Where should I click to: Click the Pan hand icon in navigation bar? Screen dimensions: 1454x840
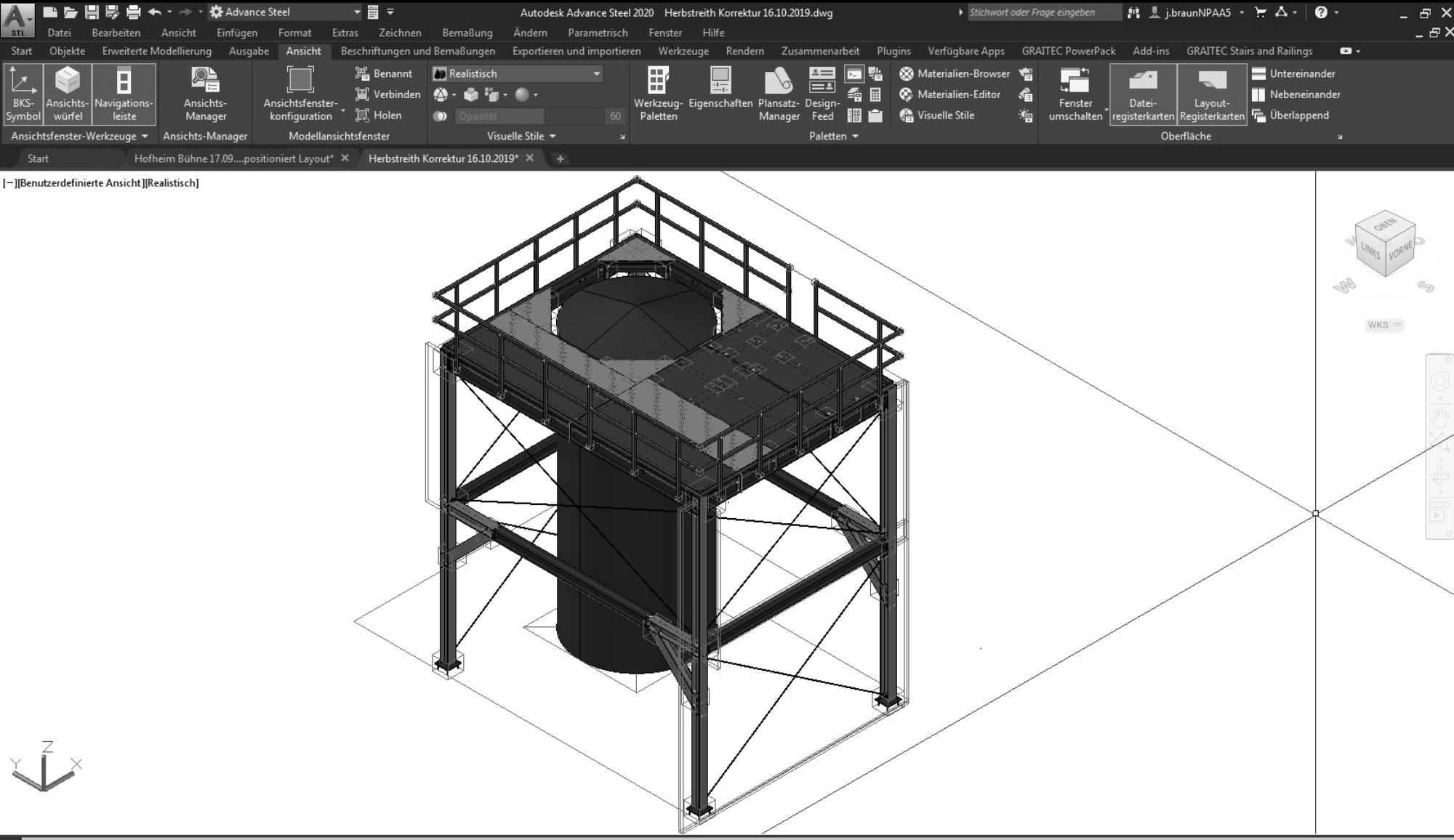pyautogui.click(x=1440, y=417)
